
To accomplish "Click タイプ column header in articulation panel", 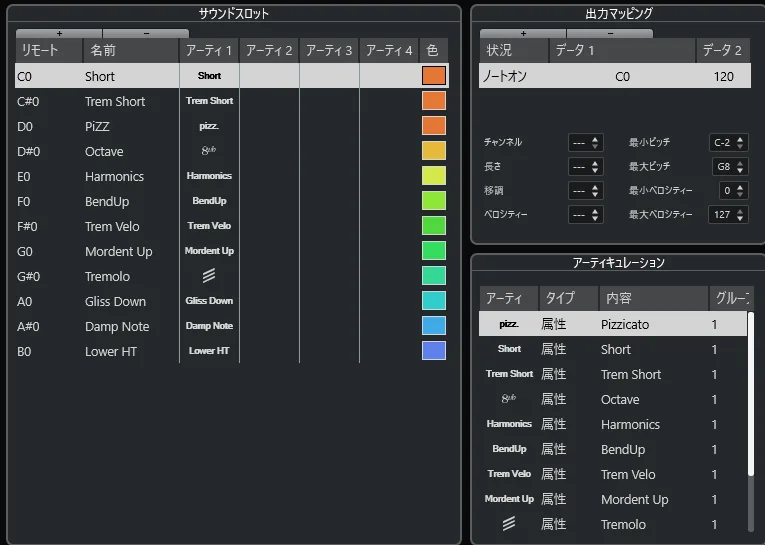I will point(569,298).
